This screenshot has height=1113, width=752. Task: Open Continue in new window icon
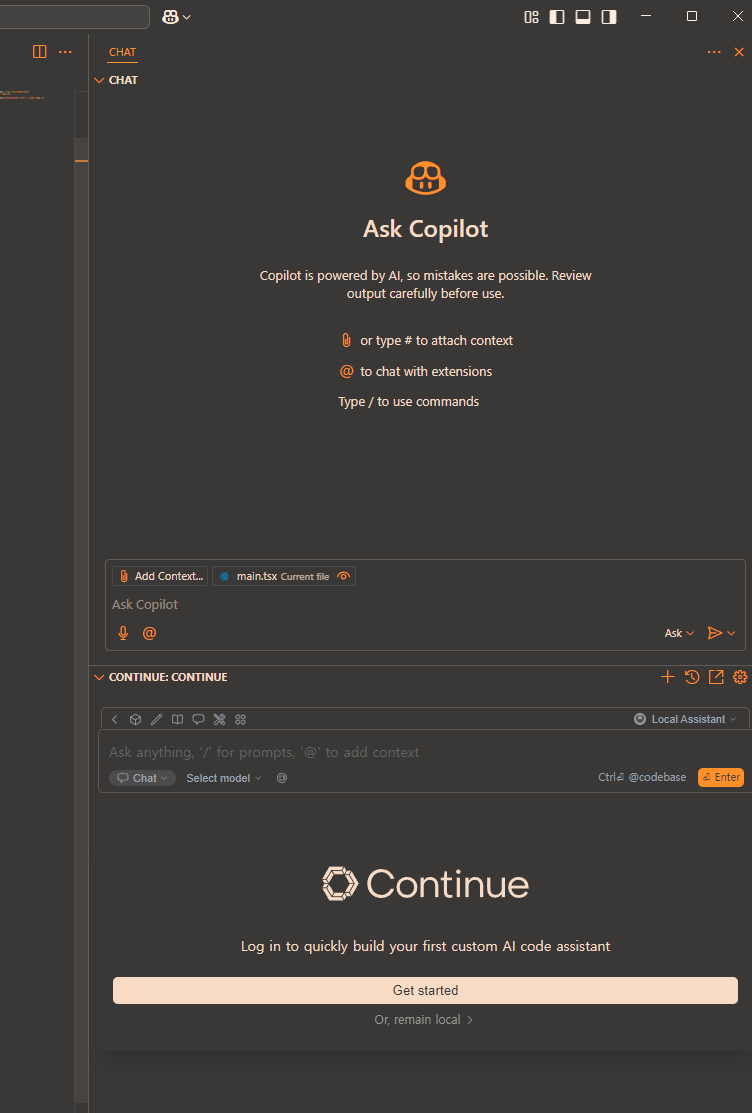point(716,677)
